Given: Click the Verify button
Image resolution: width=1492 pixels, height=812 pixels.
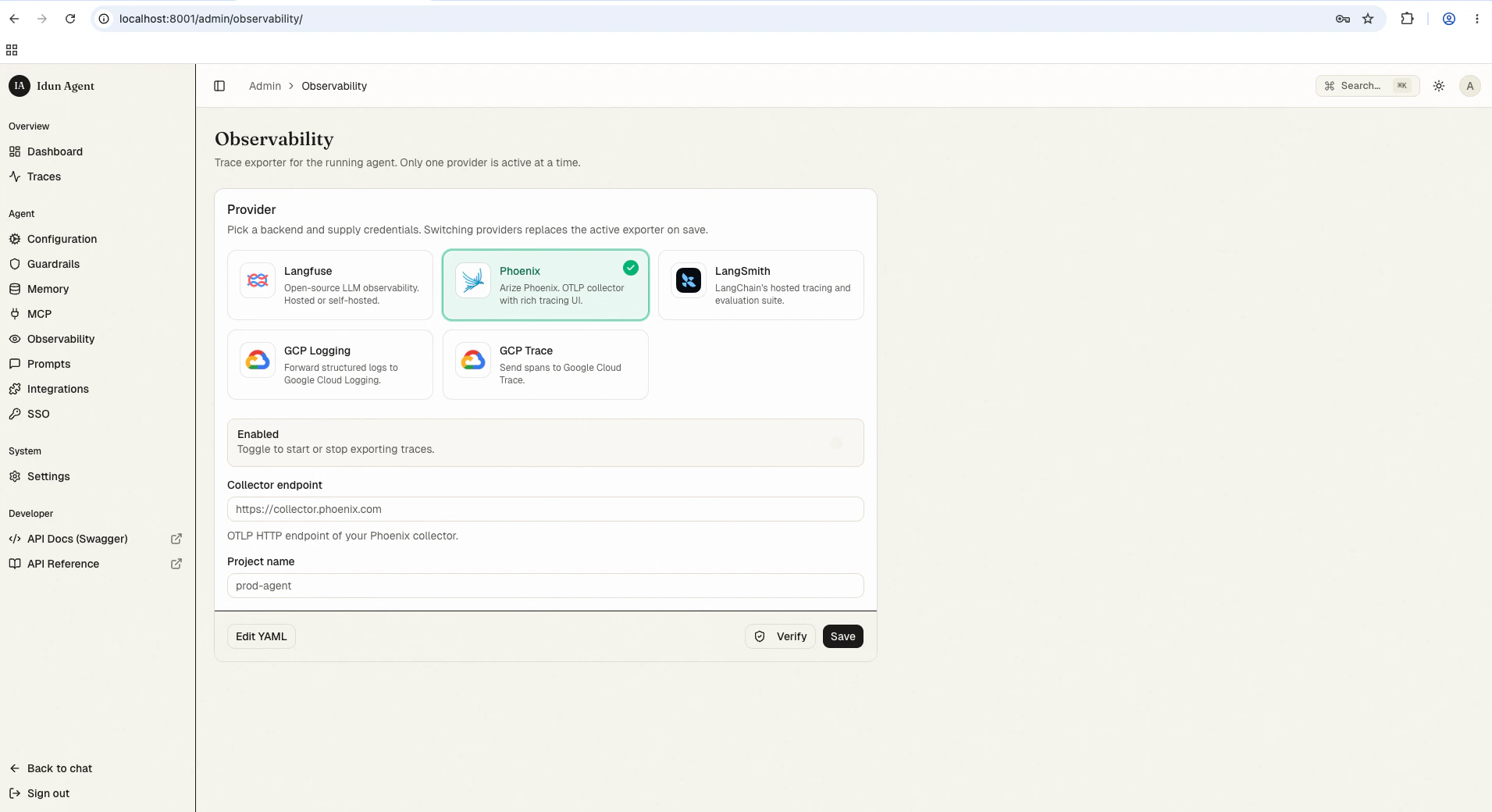Looking at the screenshot, I should point(781,636).
